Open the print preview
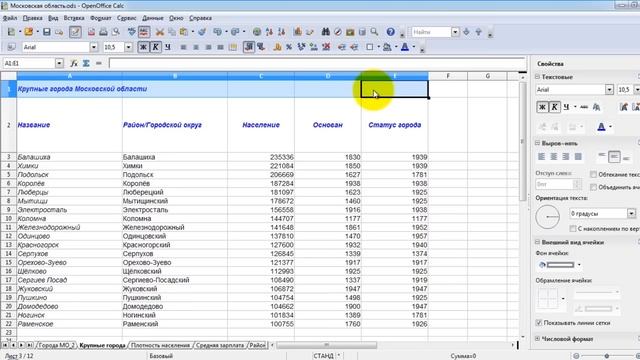The height and width of the screenshot is (360, 640). 116,32
